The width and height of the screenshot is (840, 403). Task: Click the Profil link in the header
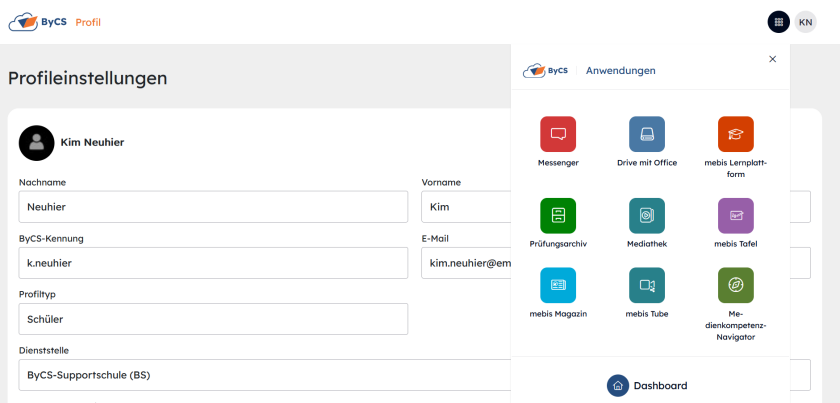pyautogui.click(x=88, y=23)
